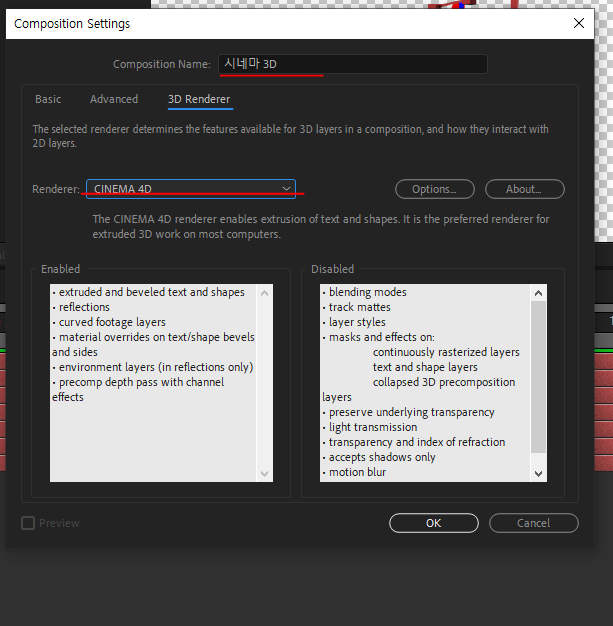
Task: Close the Composition Settings dialog
Action: (x=579, y=23)
